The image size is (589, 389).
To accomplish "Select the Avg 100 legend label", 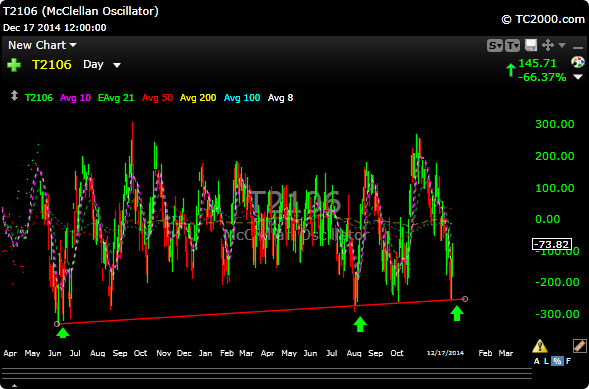I will pyautogui.click(x=242, y=98).
